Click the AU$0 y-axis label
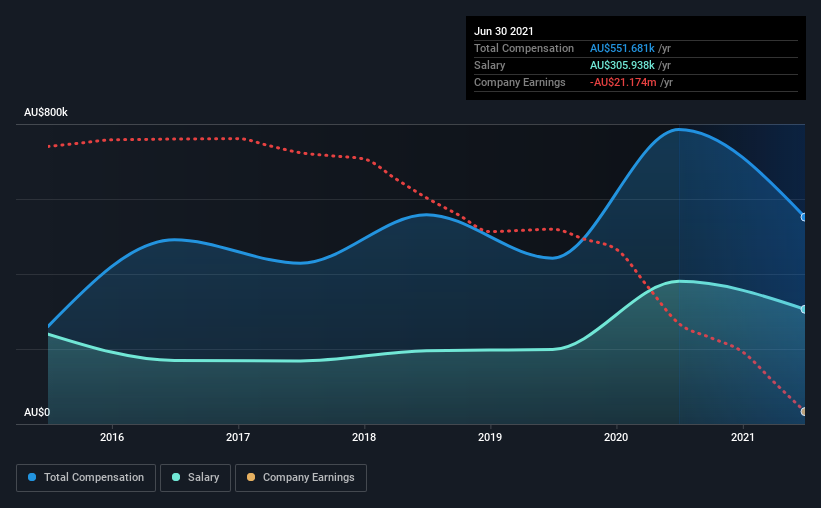 [37, 412]
